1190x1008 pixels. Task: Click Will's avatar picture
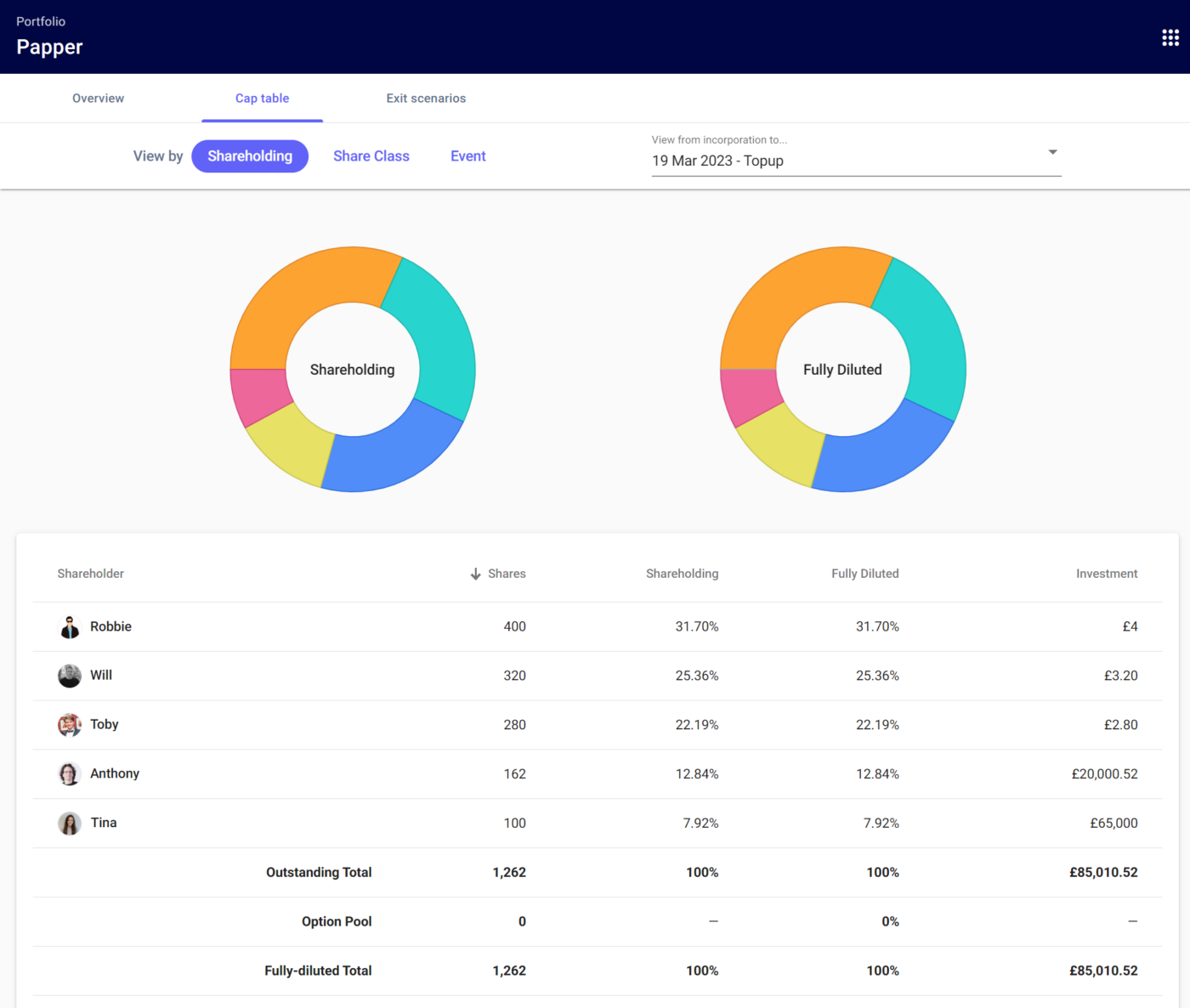[70, 676]
